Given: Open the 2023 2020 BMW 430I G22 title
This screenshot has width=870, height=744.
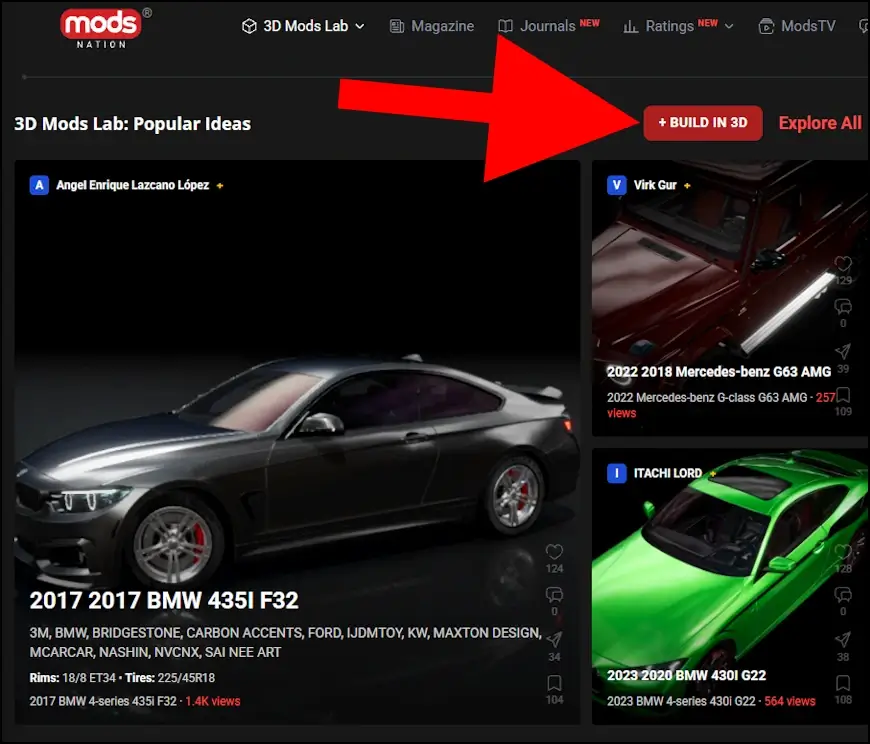Looking at the screenshot, I should (686, 675).
